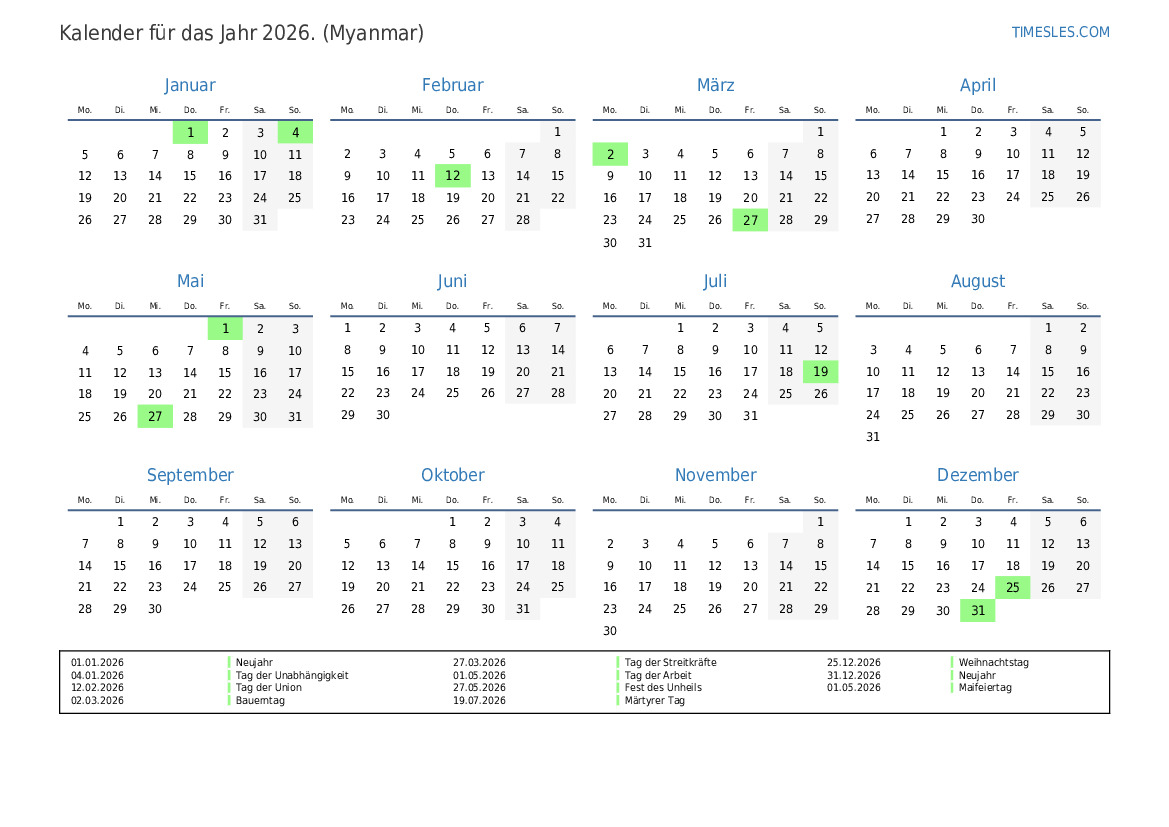Click green marker beside Bauerntag
Image resolution: width=1169 pixels, height=827 pixels.
pyautogui.click(x=229, y=700)
